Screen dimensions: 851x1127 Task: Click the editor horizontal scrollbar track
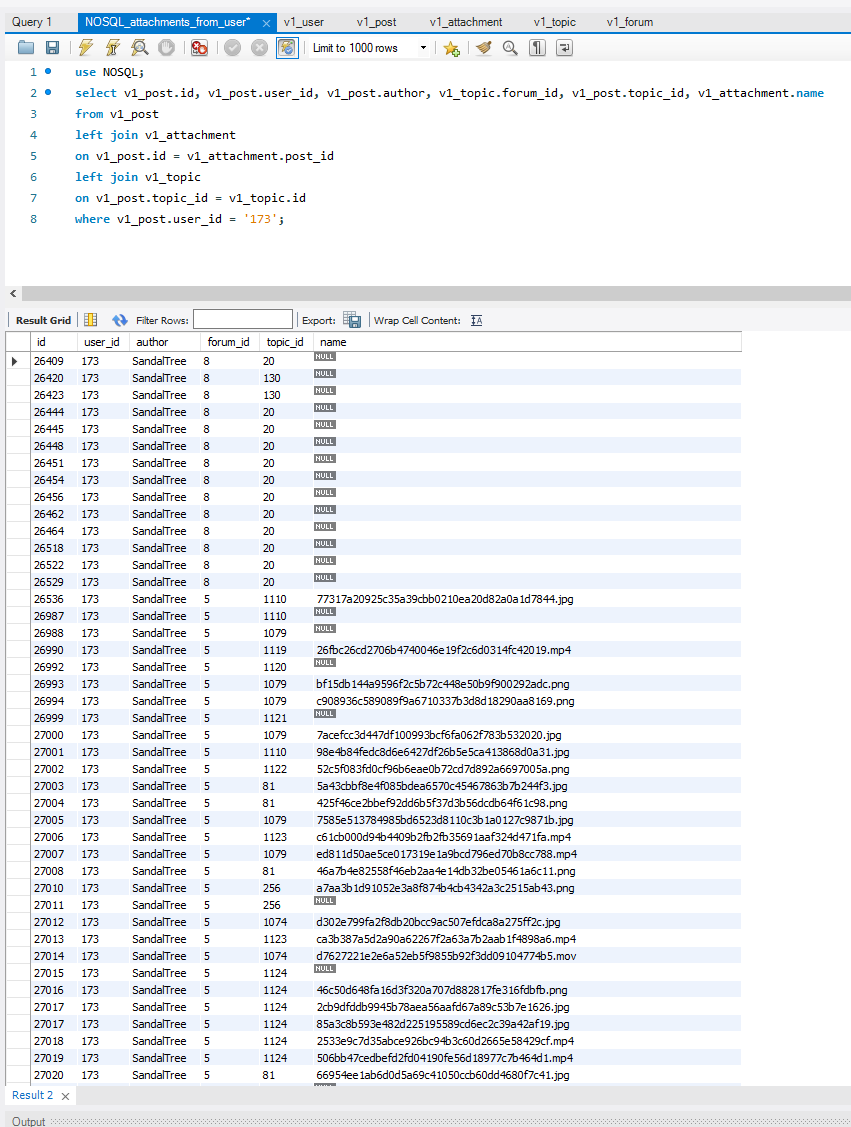click(x=430, y=294)
